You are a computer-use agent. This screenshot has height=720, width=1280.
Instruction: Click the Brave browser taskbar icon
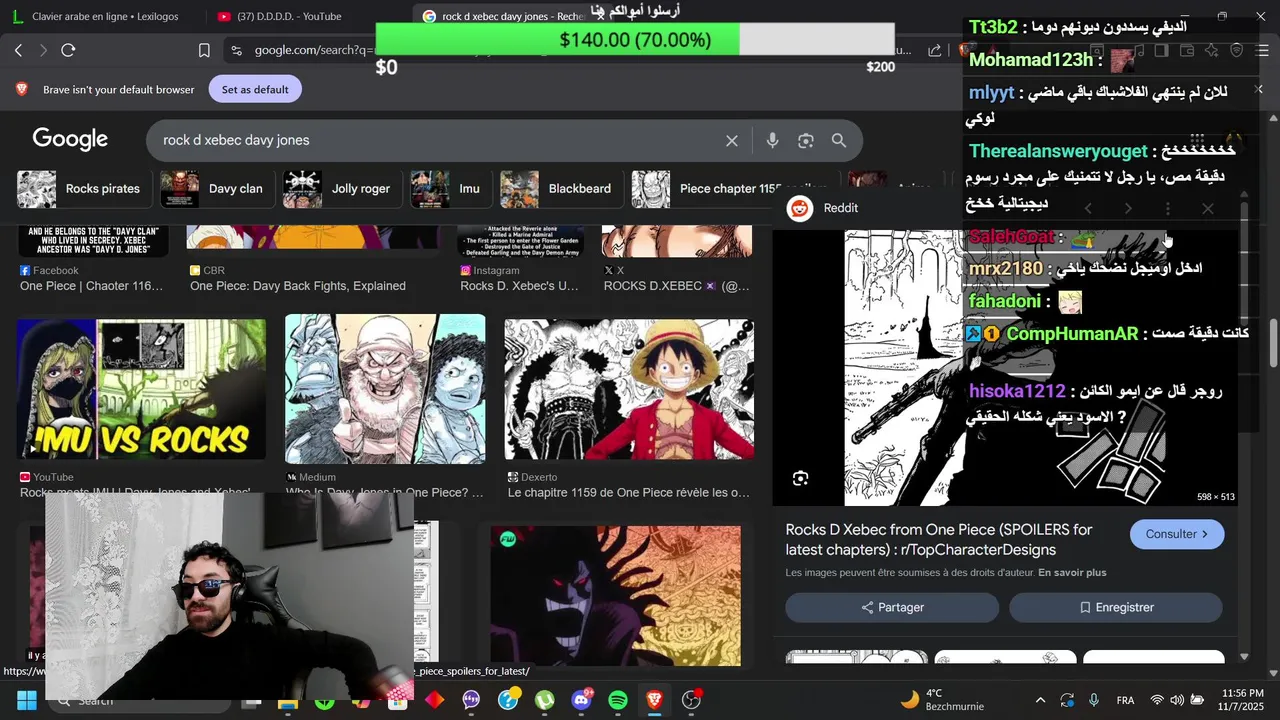pos(654,700)
